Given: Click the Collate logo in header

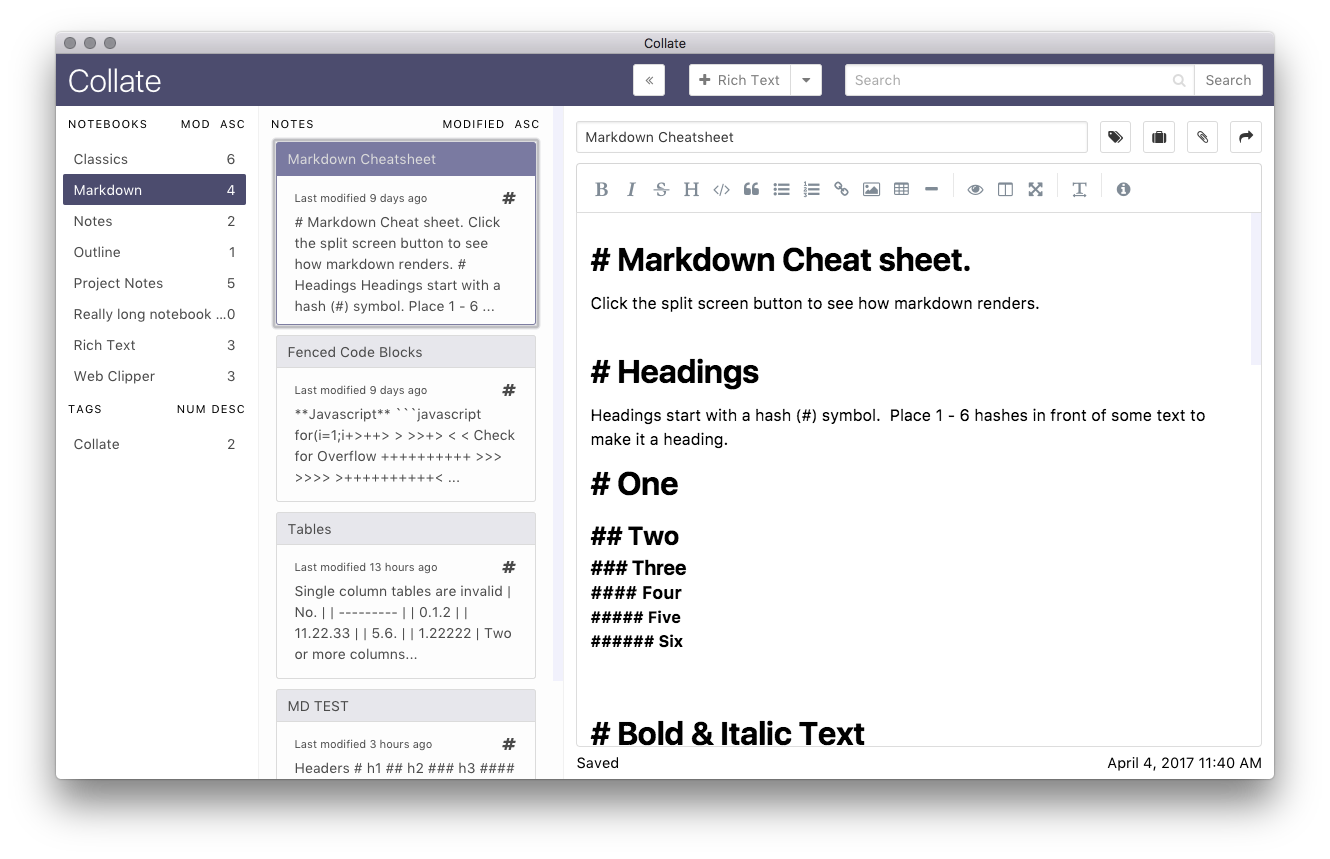Looking at the screenshot, I should click(114, 81).
